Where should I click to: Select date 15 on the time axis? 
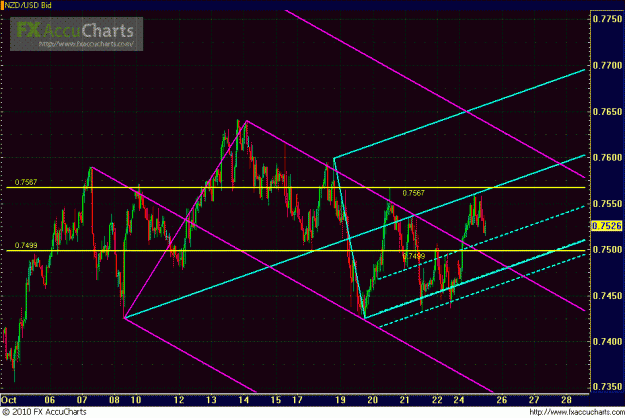click(x=276, y=400)
